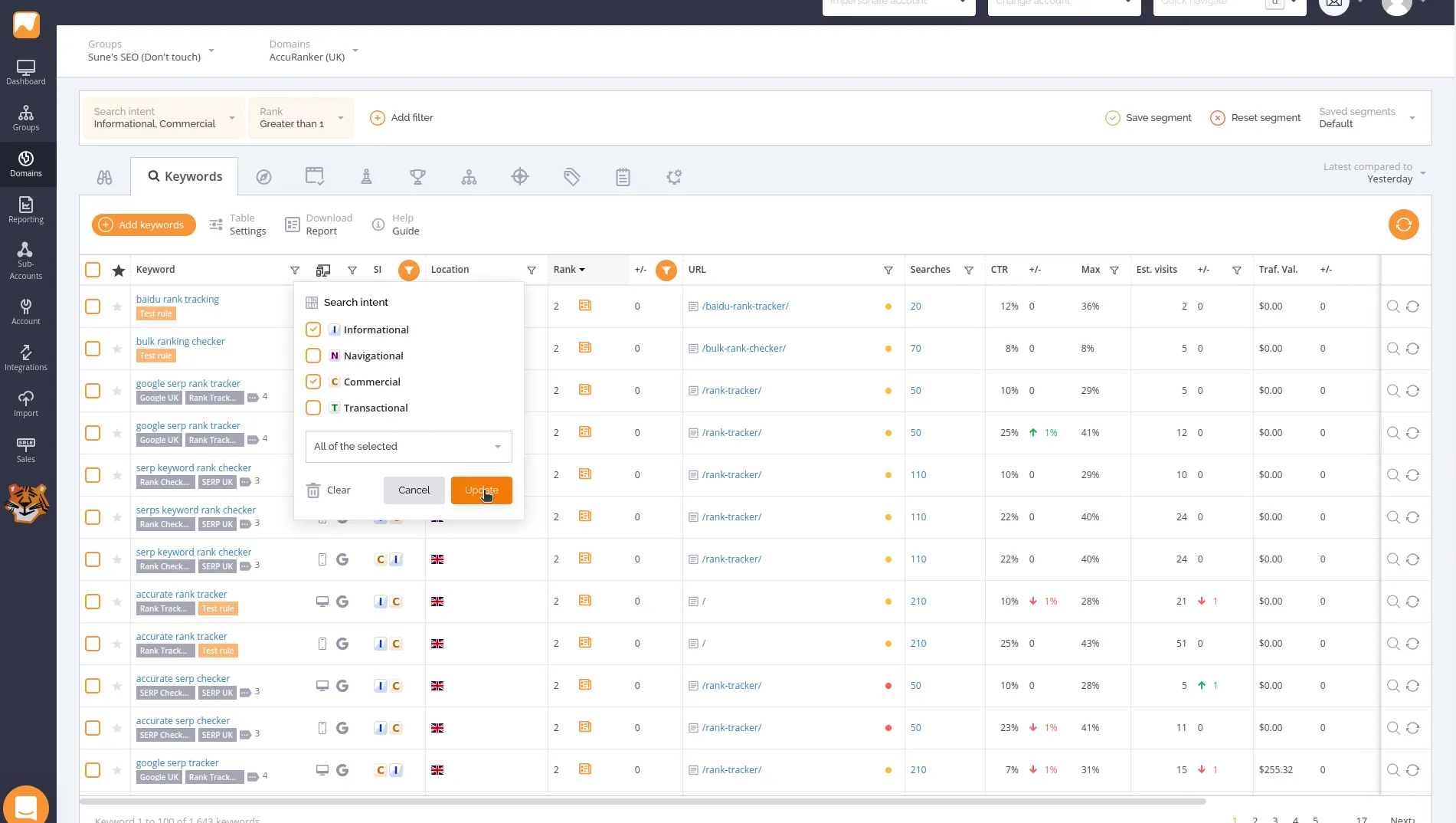The width and height of the screenshot is (1456, 823).
Task: Switch to the Keywords tab
Action: 184,176
